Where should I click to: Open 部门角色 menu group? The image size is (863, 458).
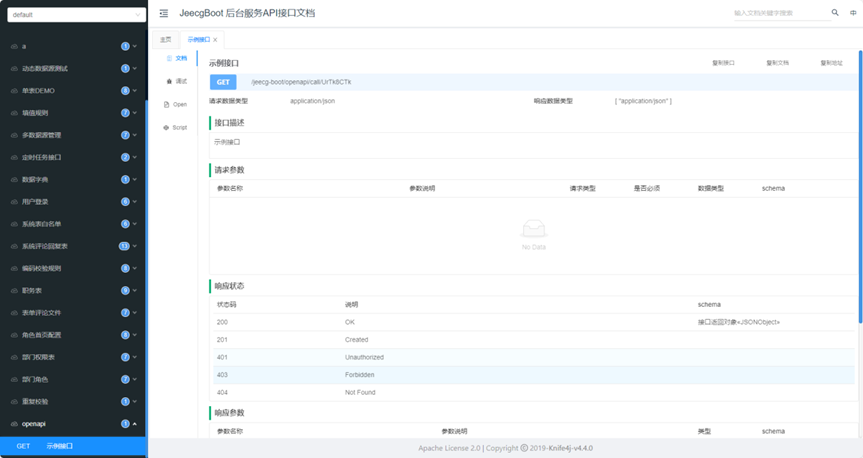click(73, 379)
